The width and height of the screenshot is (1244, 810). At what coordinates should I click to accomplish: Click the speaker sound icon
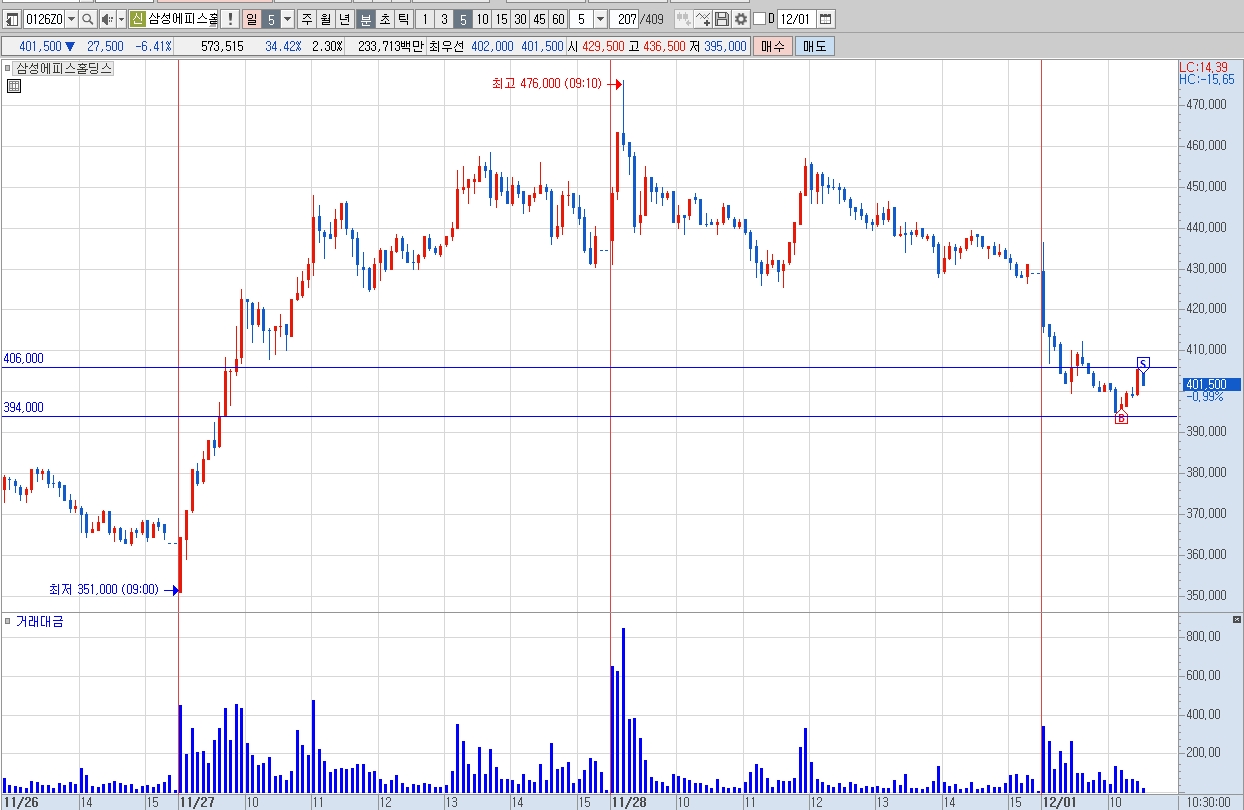[107, 19]
